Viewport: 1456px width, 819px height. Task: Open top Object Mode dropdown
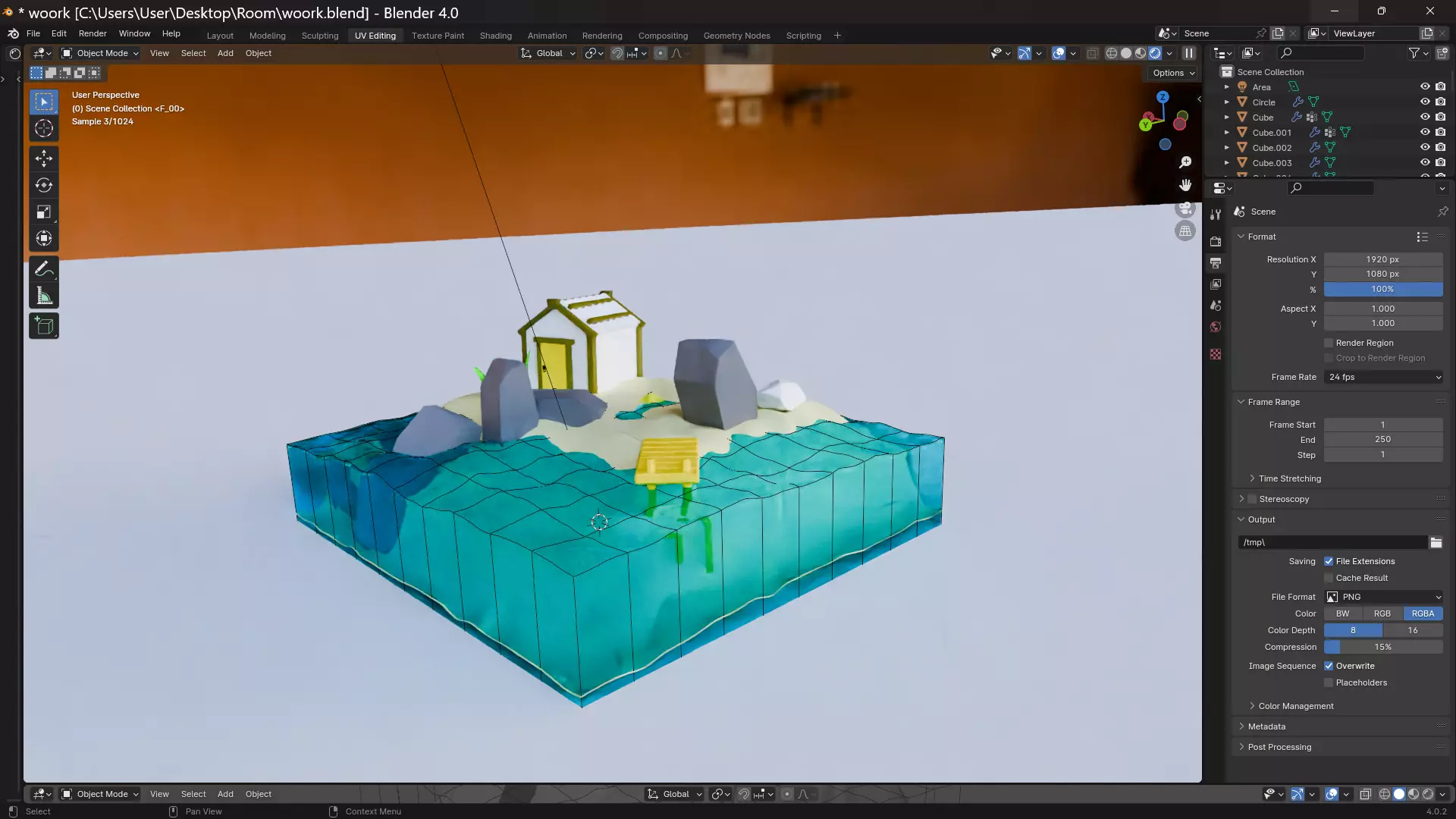click(100, 53)
